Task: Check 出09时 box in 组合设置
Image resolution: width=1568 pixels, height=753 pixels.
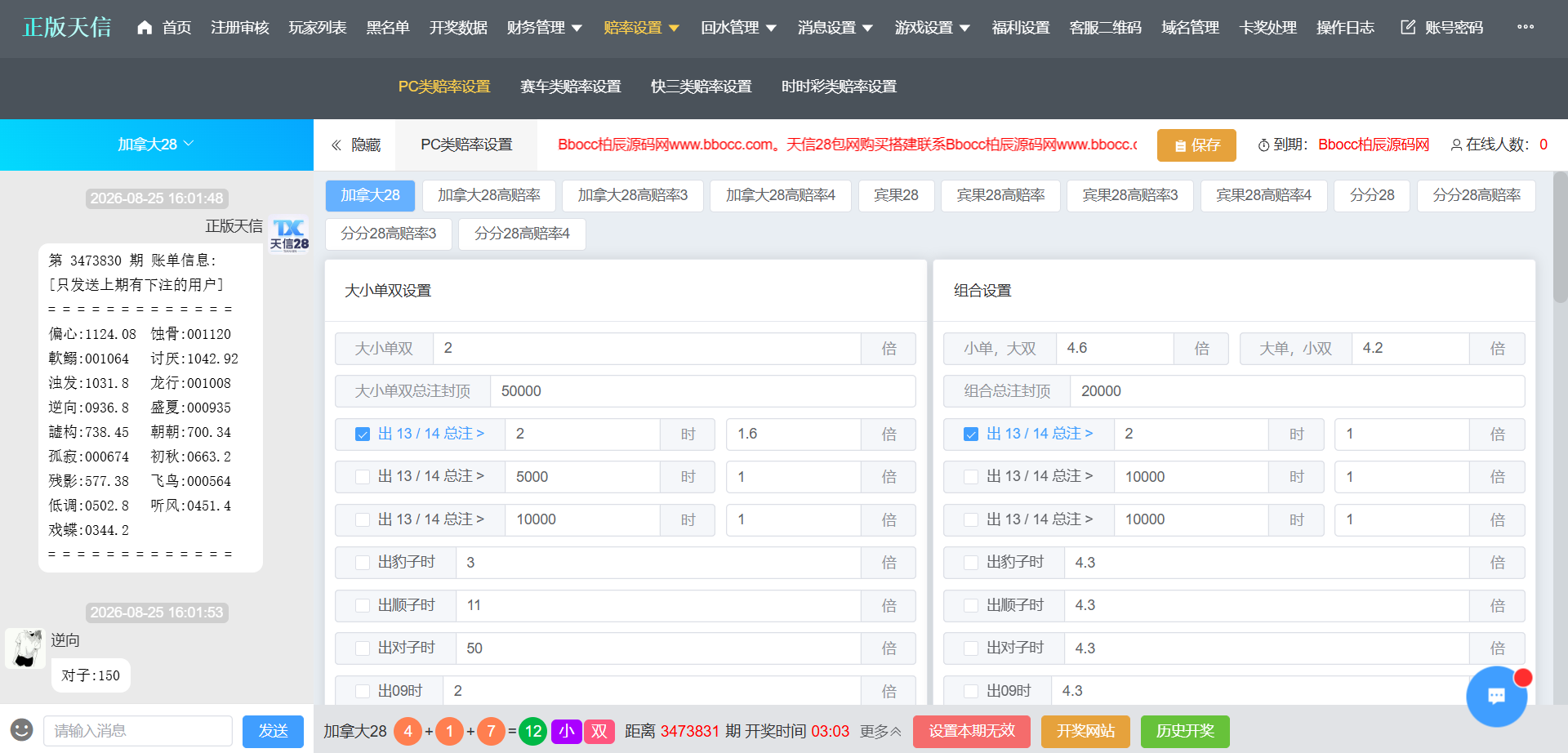Action: (x=971, y=692)
